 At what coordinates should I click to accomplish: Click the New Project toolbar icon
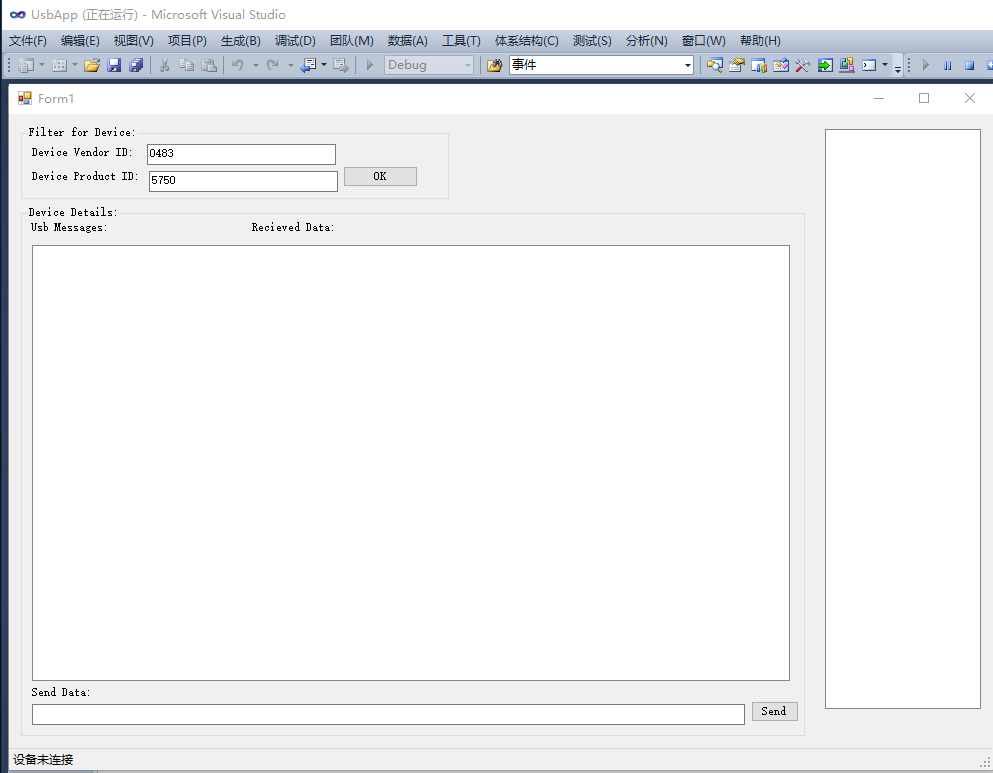(26, 65)
